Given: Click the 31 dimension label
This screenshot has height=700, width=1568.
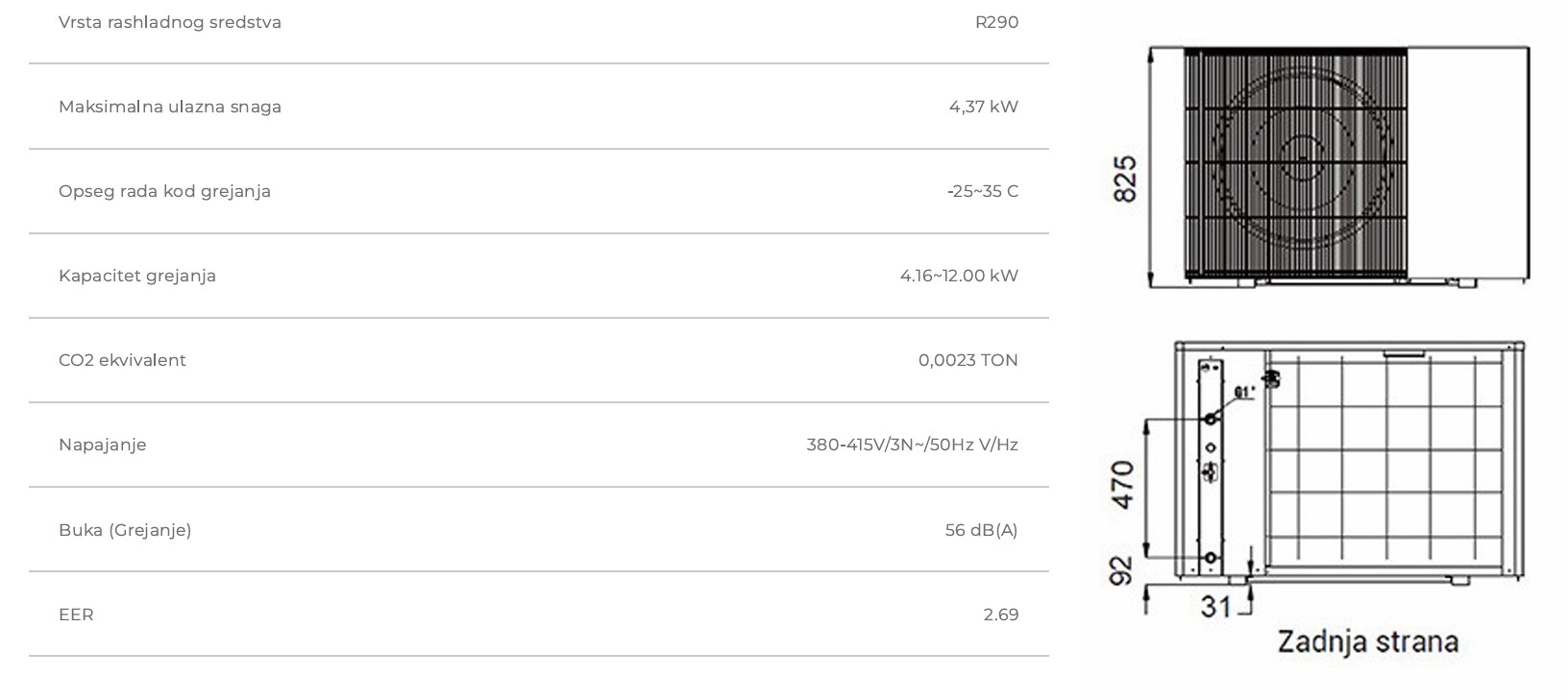Looking at the screenshot, I should click(1216, 607).
